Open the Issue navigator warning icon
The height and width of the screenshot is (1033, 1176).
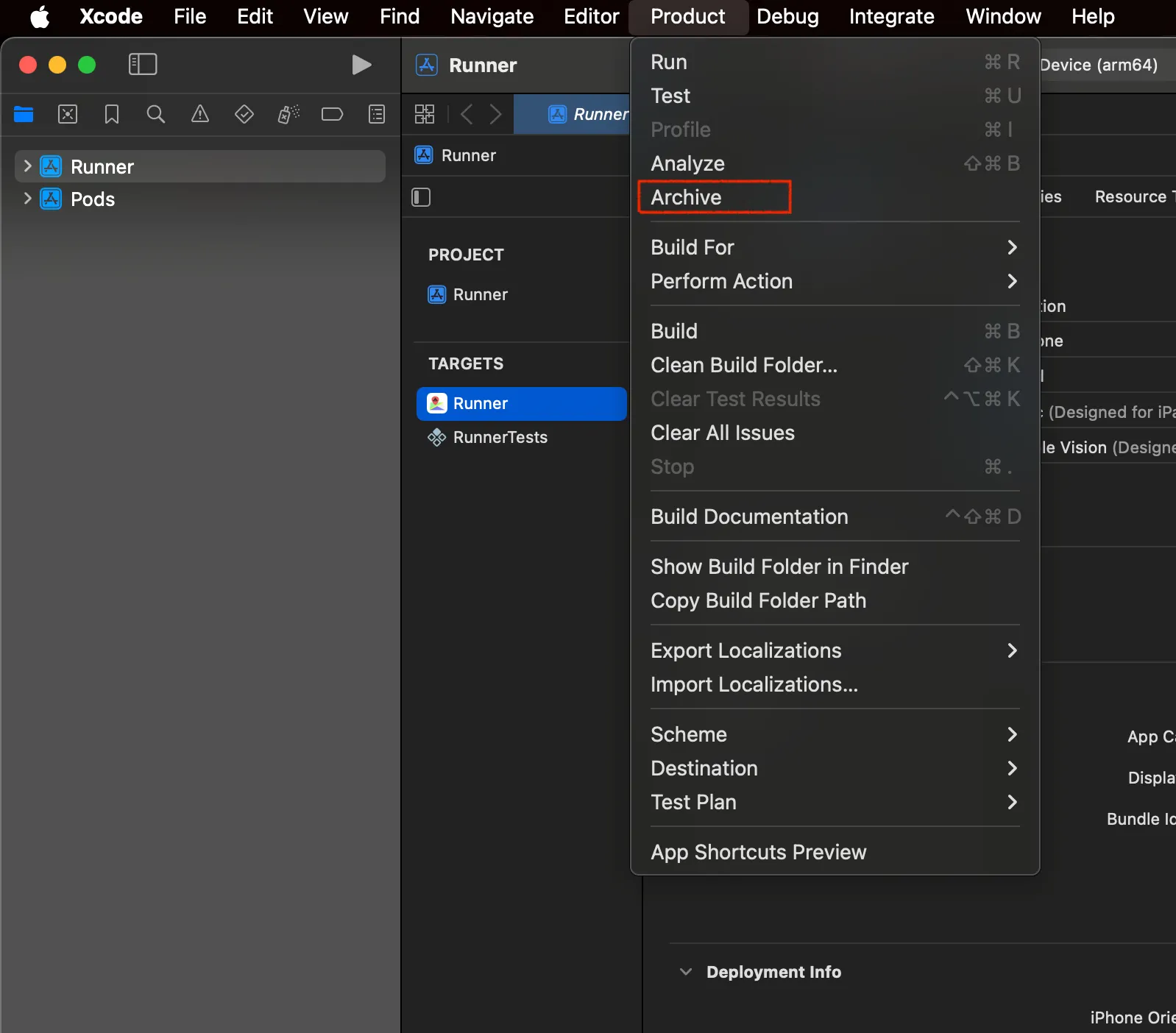200,114
